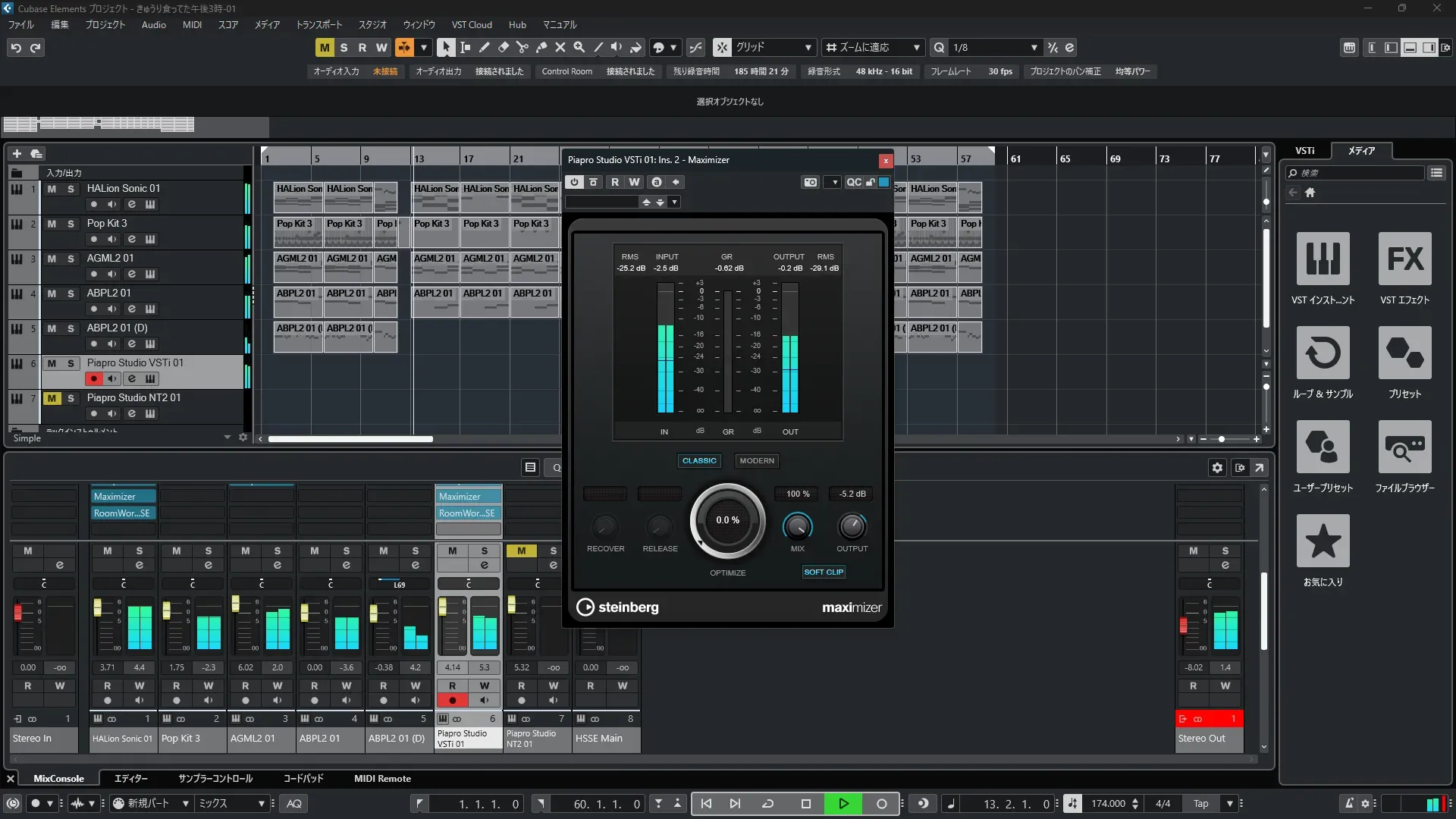Viewport: 1456px width, 819px height.
Task: Open the MIDI menu
Action: (x=192, y=24)
